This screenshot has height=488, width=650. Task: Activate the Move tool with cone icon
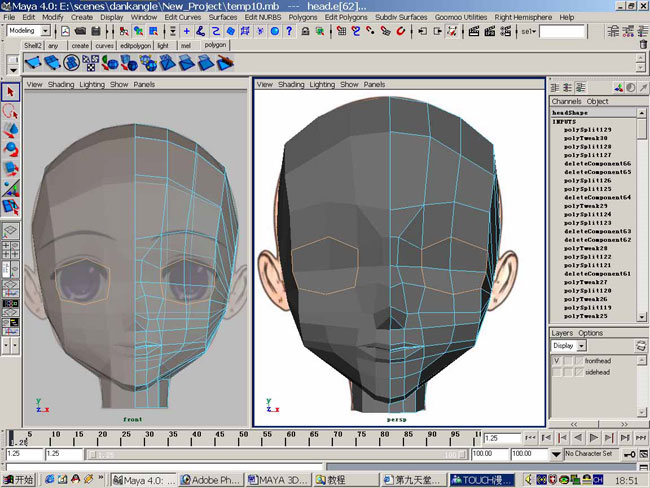10,130
